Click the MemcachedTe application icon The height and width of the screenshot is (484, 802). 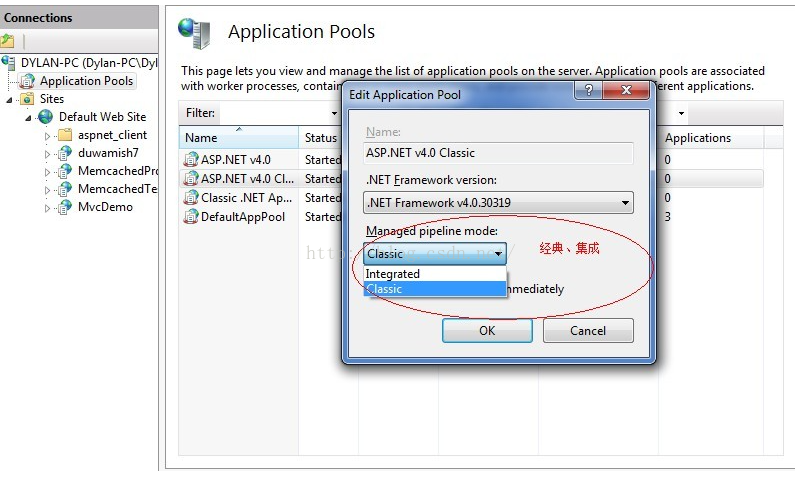pos(64,189)
